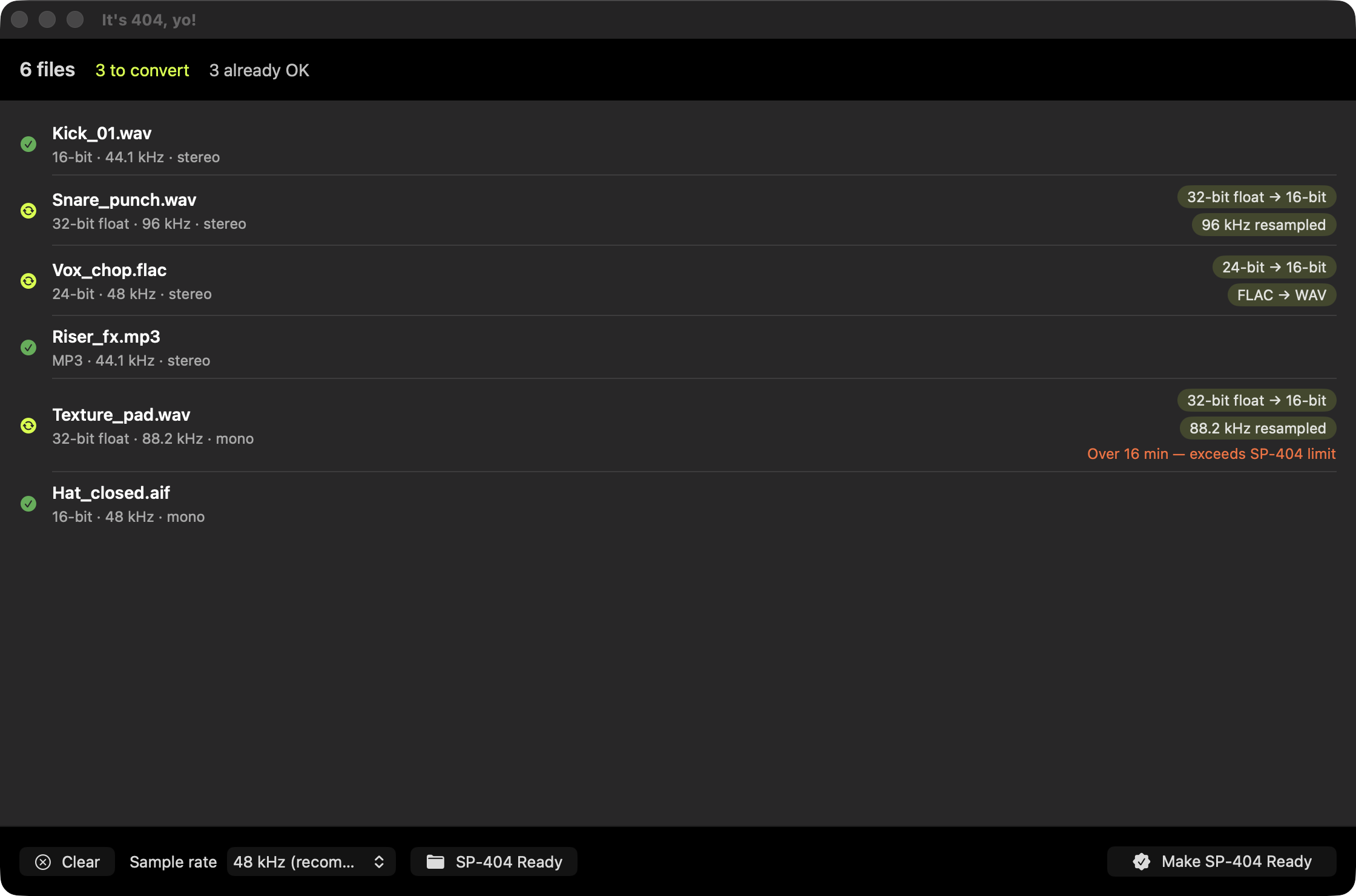Click the green checkmark icon beside Riser_fx.mp3
This screenshot has height=896, width=1356.
pyautogui.click(x=28, y=348)
